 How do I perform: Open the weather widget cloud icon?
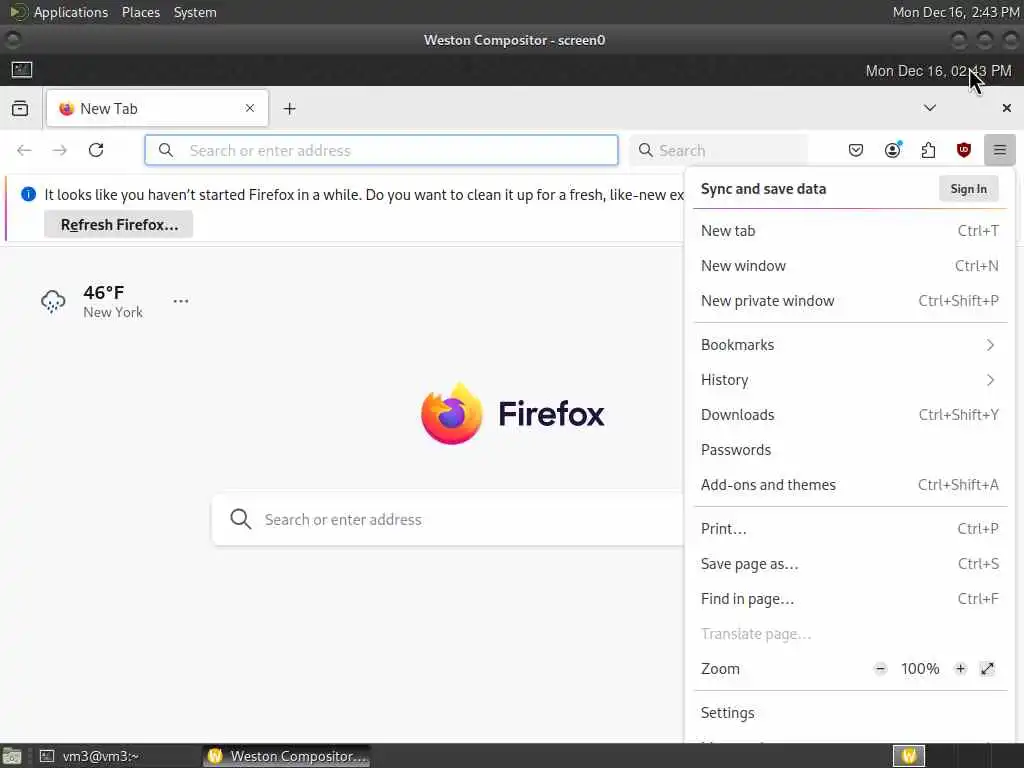click(53, 301)
